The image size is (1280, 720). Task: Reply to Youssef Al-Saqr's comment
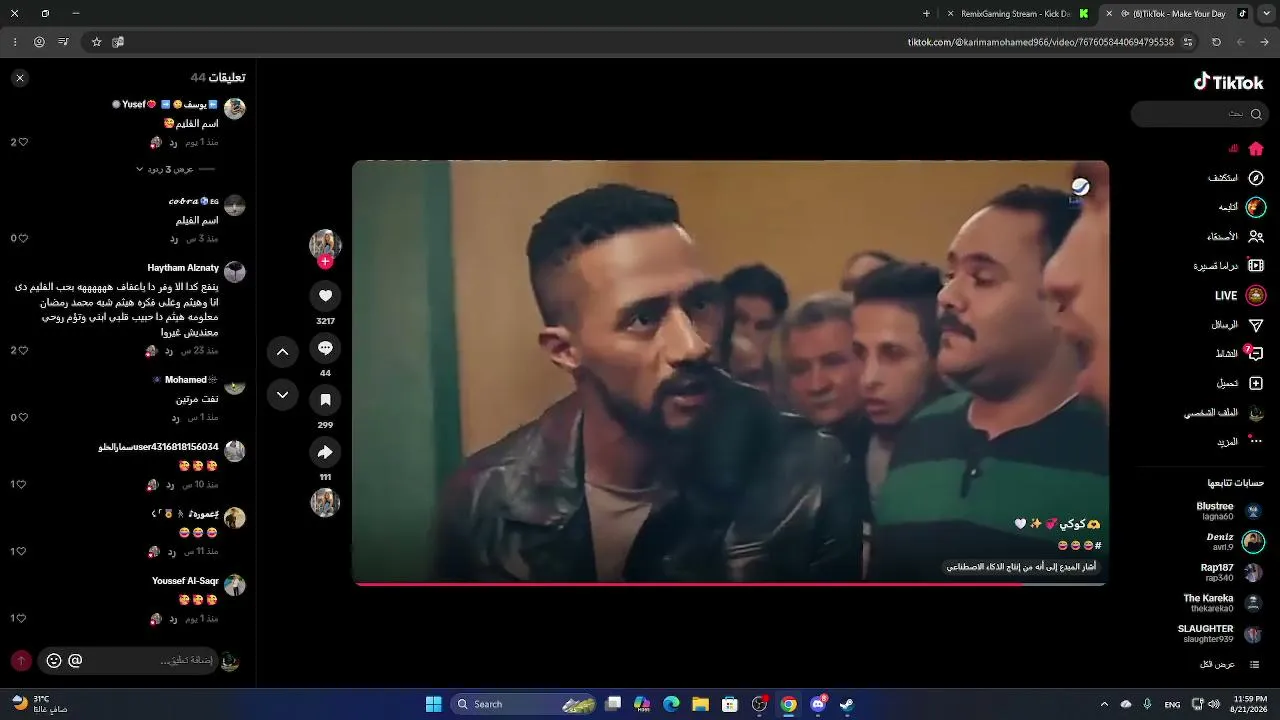coord(172,618)
